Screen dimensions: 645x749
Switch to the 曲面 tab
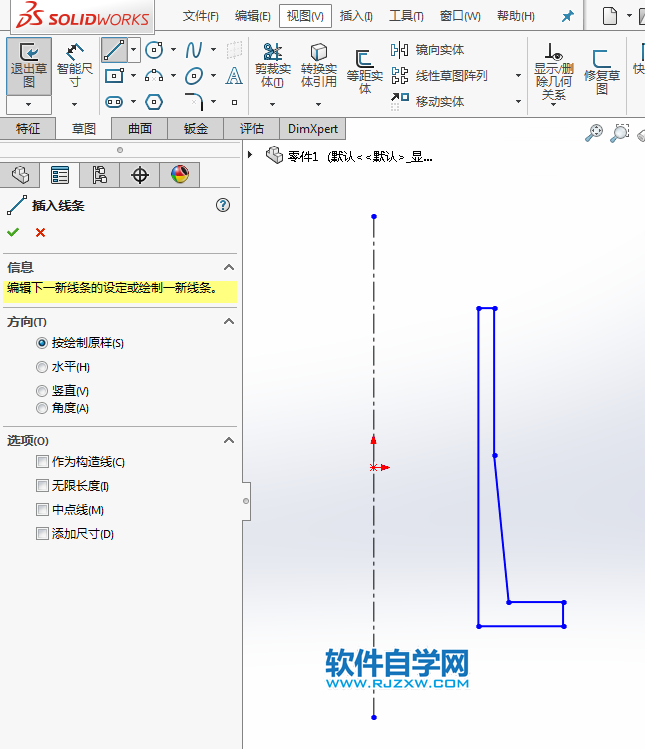(140, 128)
